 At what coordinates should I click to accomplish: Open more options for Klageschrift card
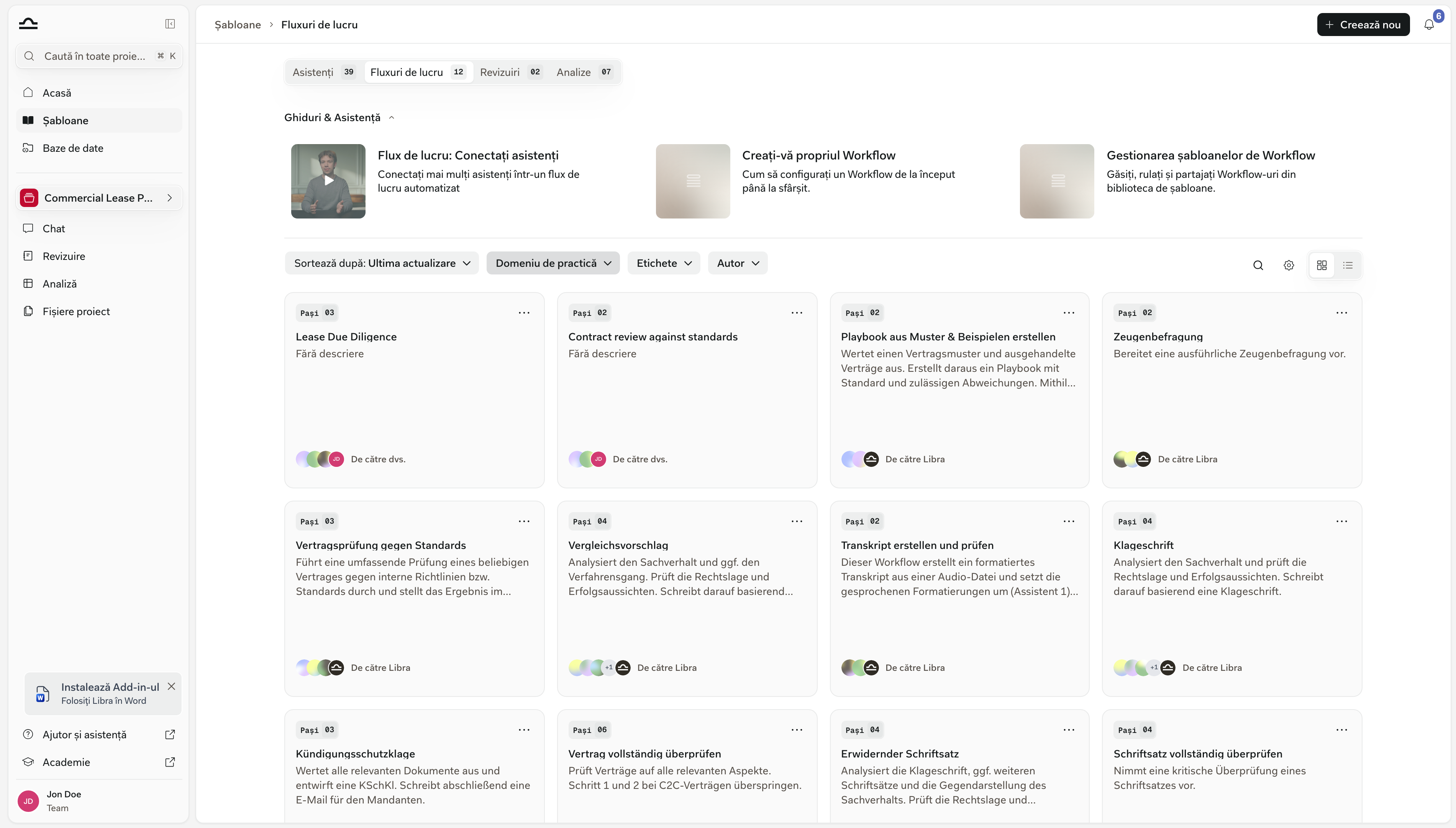(1342, 521)
